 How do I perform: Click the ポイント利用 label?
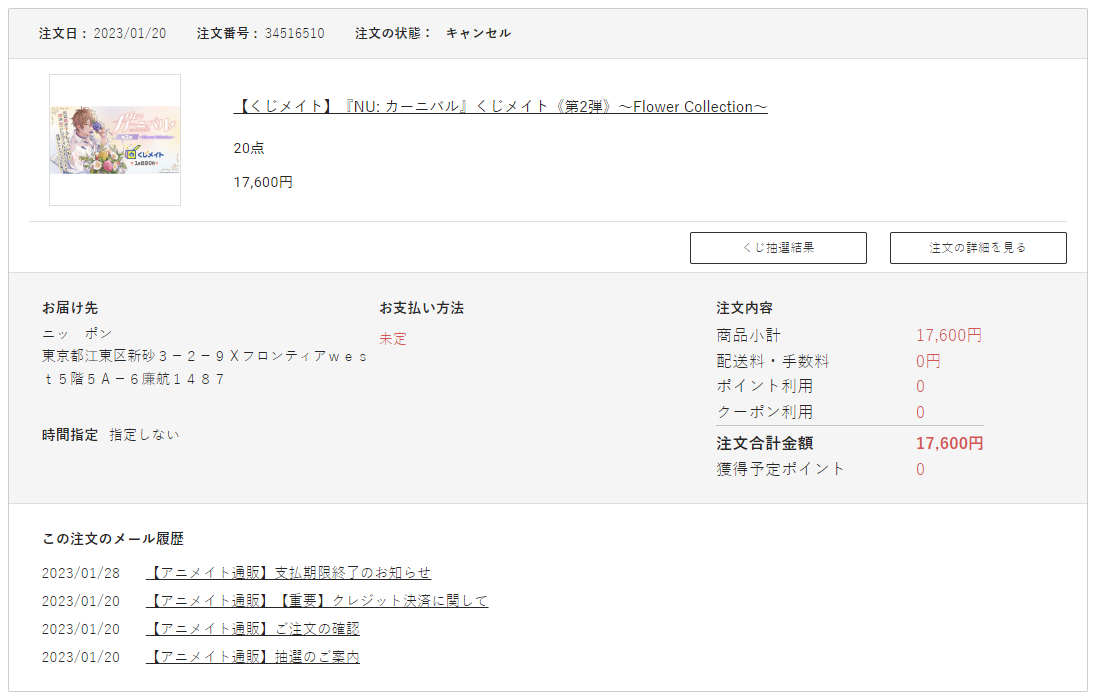[x=765, y=386]
